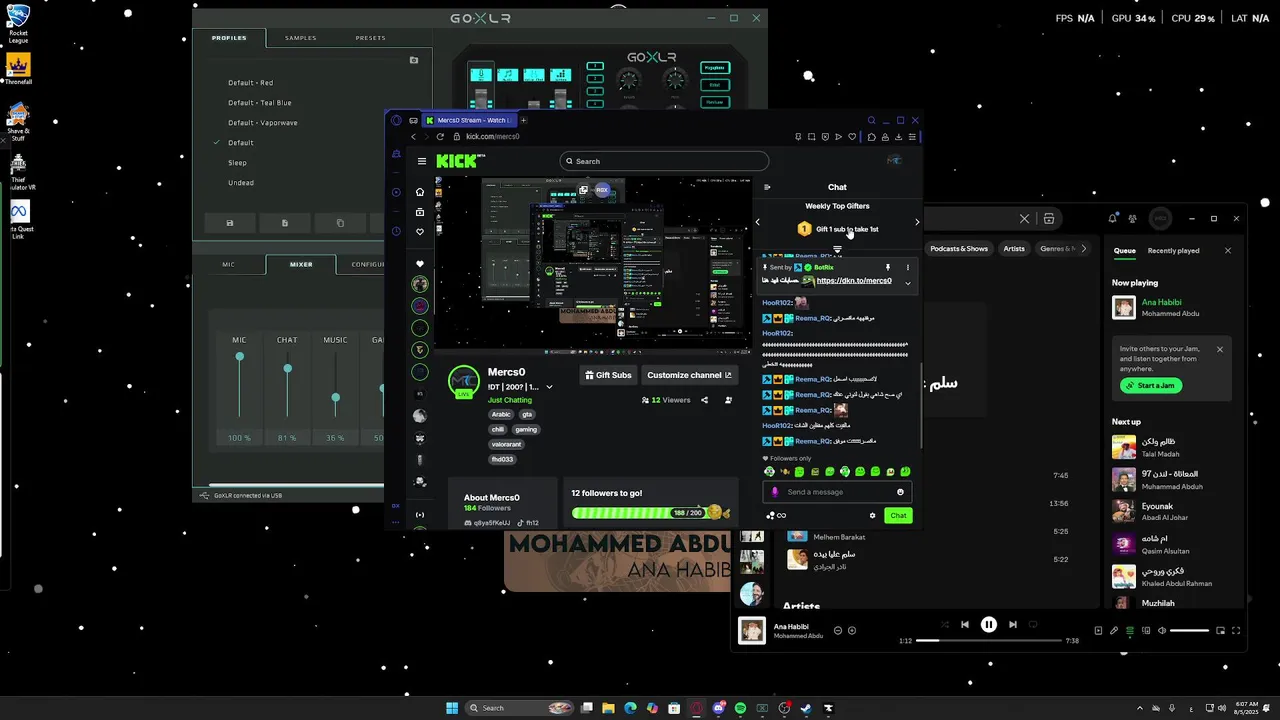This screenshot has height=720, width=1280.
Task: Select the Default profile in GoXLR
Action: coord(240,143)
